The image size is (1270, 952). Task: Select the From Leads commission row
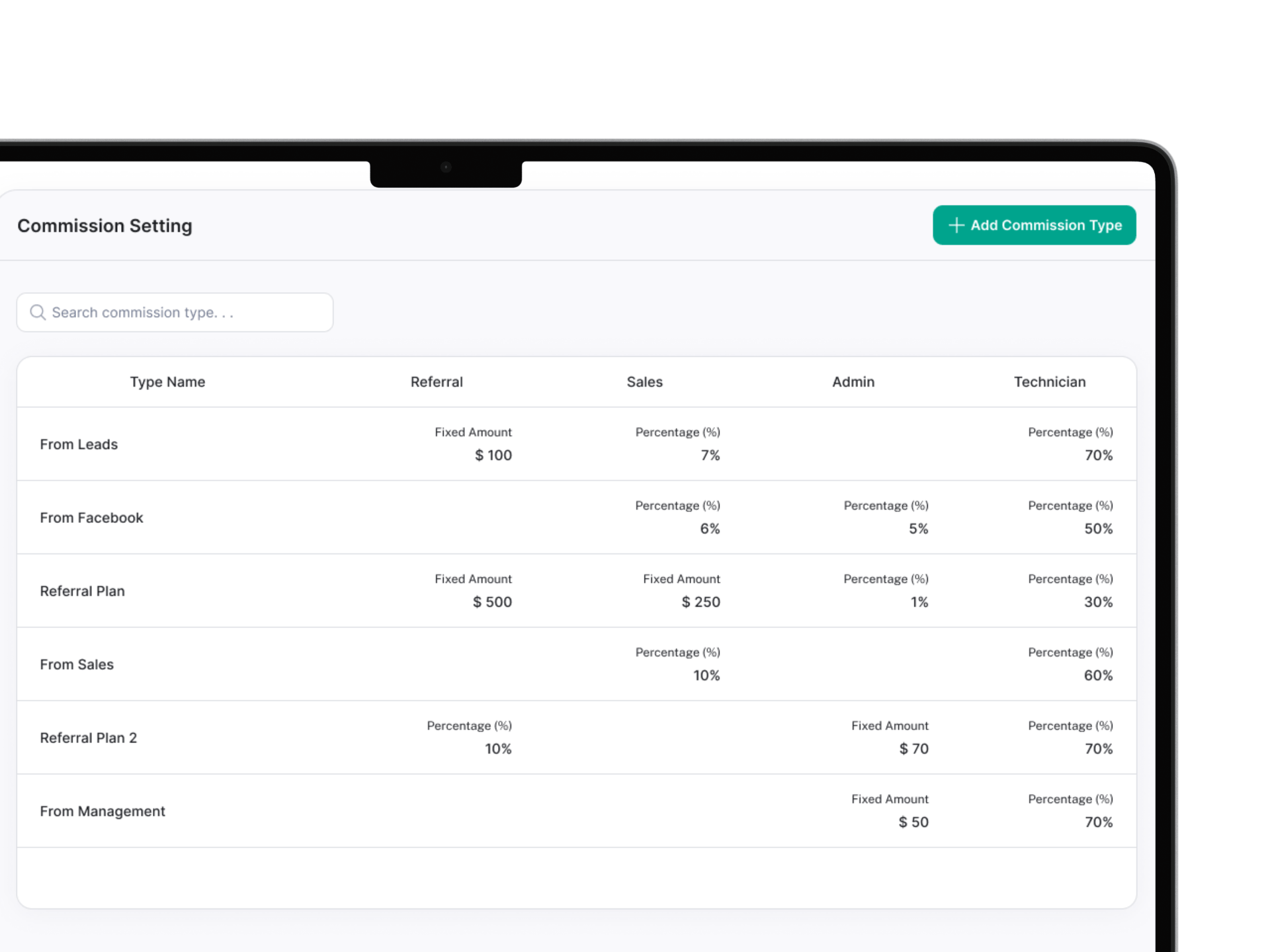(x=79, y=444)
